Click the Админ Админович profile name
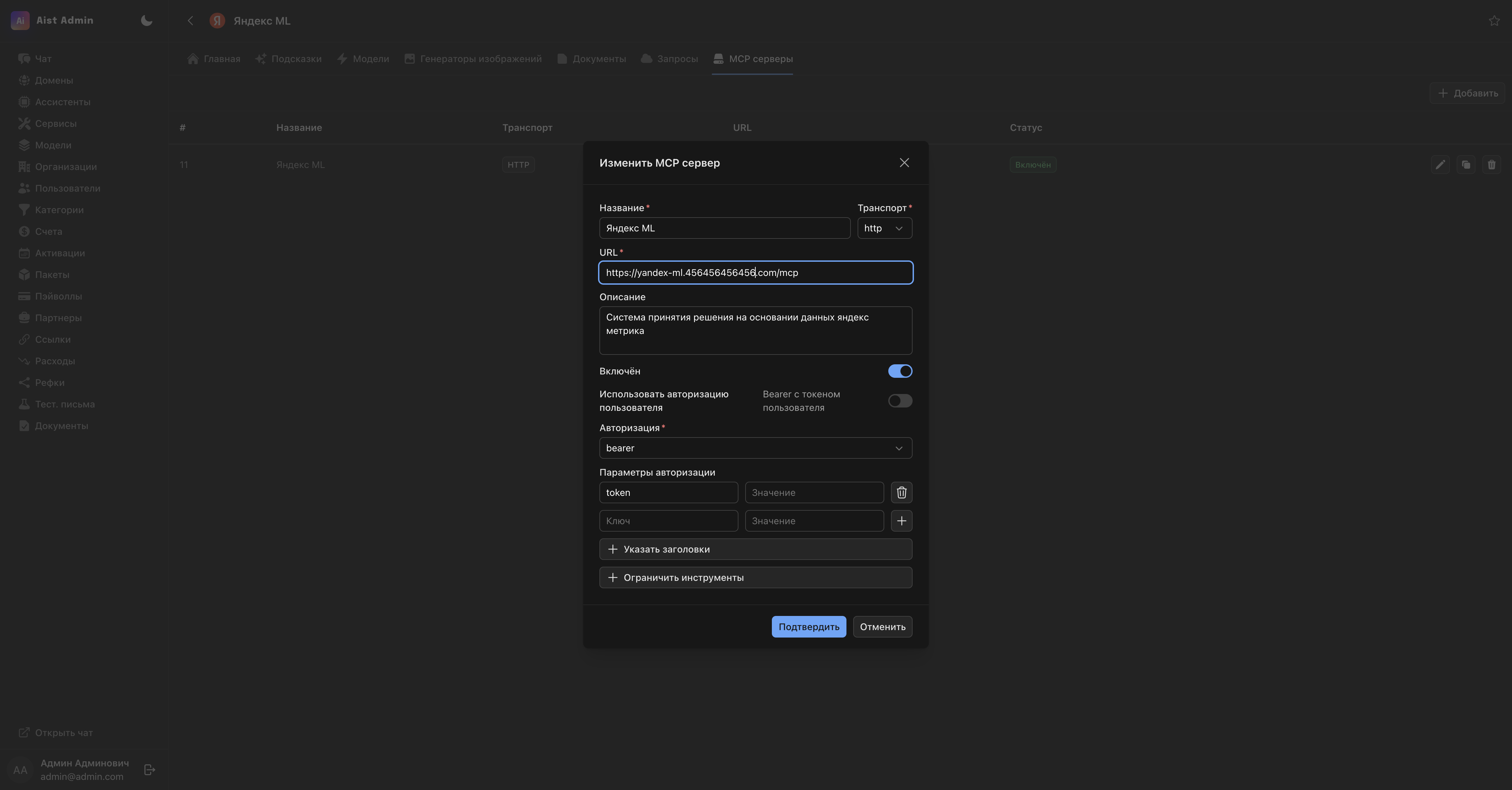This screenshot has width=1512, height=790. pyautogui.click(x=84, y=763)
